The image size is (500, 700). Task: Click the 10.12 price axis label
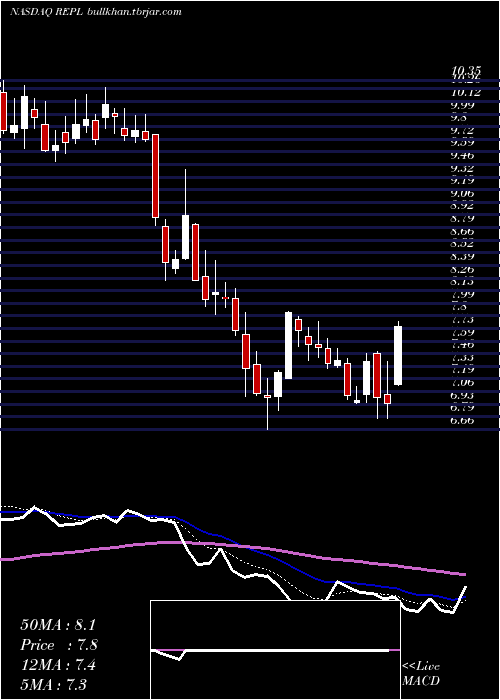pos(466,93)
